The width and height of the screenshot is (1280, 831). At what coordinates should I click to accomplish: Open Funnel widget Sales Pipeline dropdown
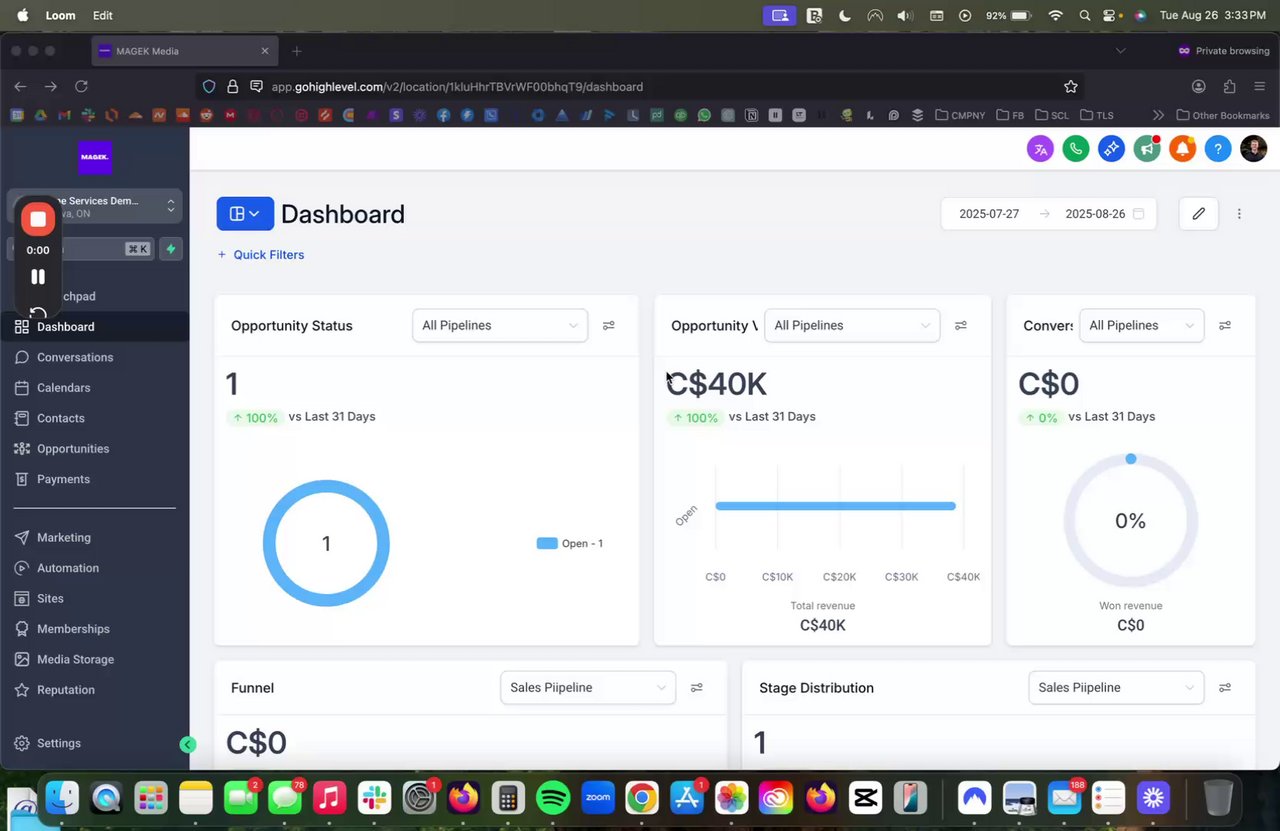(x=588, y=687)
